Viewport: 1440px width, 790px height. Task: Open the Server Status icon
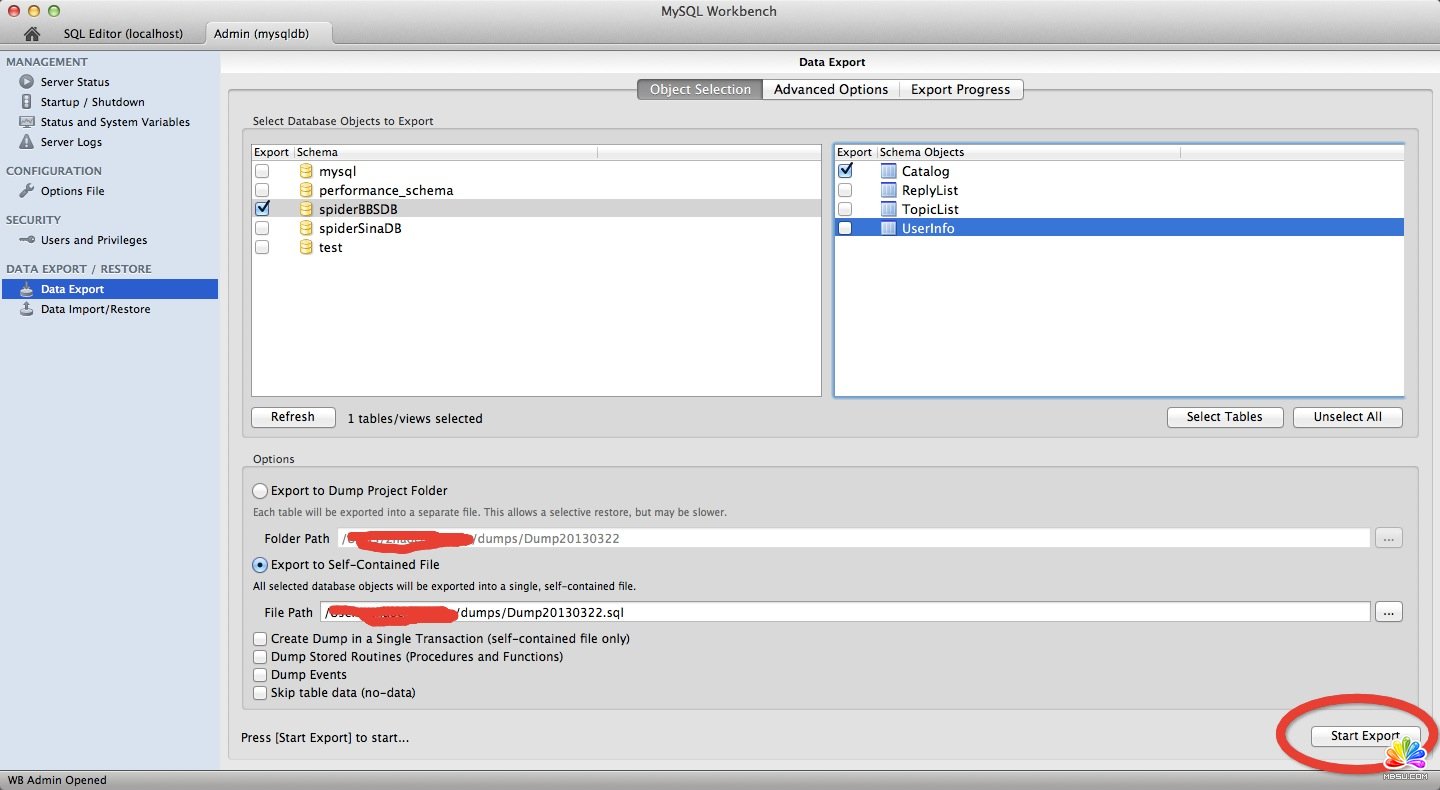click(27, 82)
